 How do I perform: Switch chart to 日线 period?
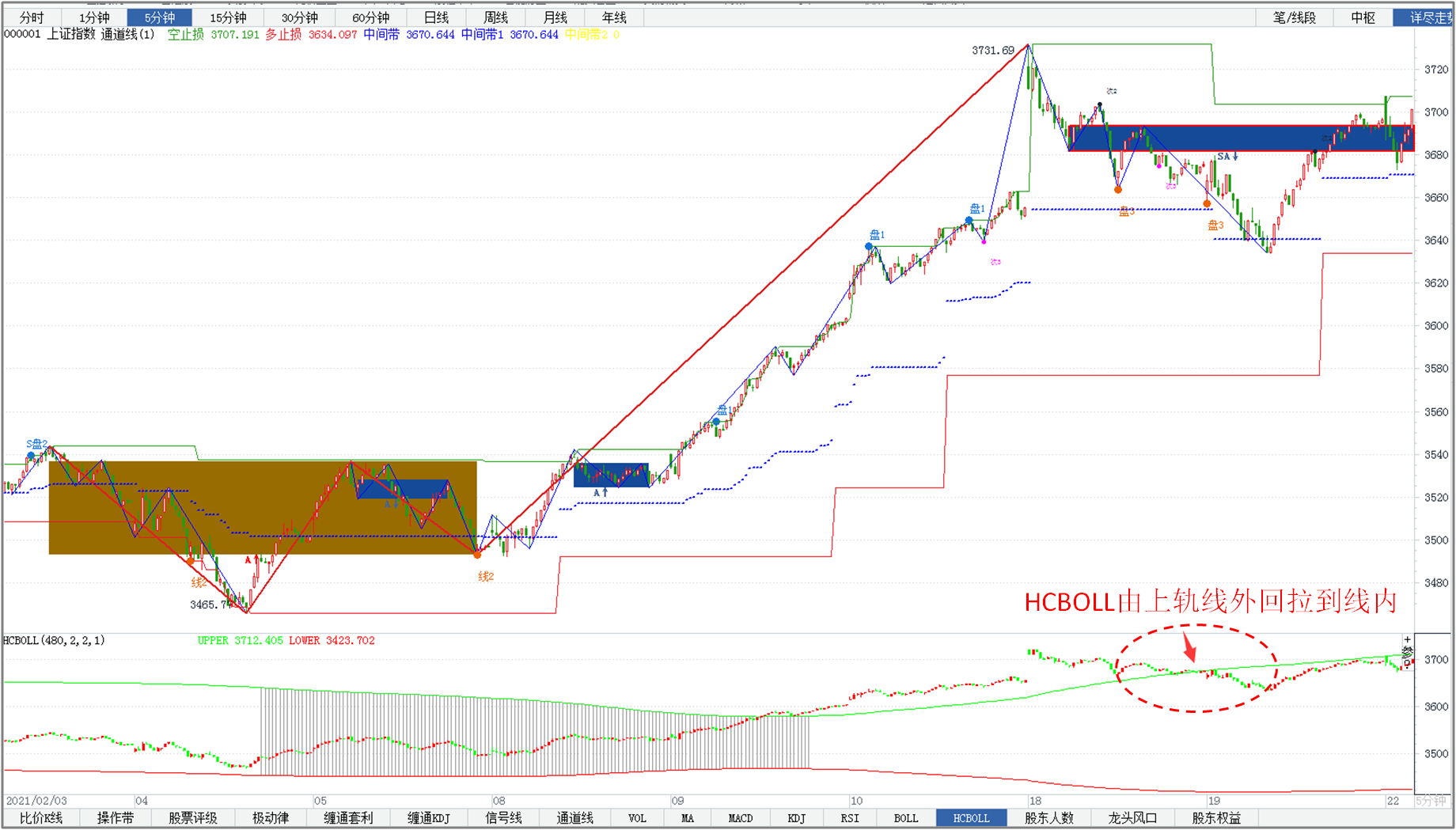click(x=436, y=17)
